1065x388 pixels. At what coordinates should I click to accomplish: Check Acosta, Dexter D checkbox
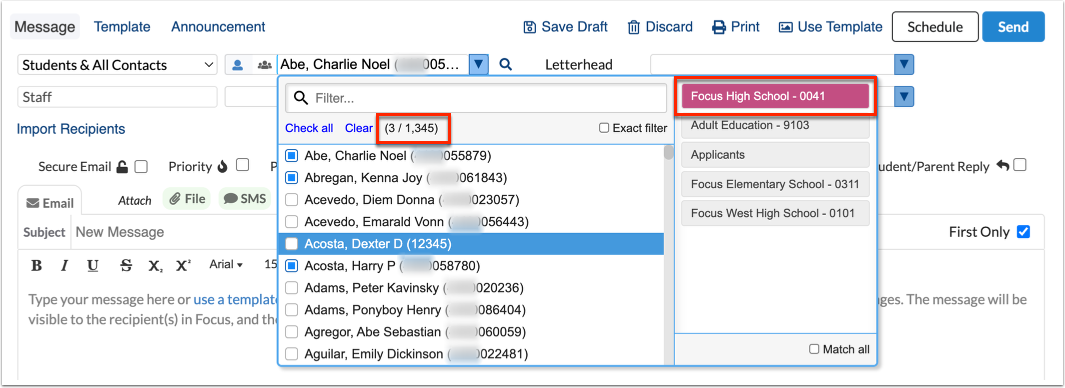pos(291,243)
